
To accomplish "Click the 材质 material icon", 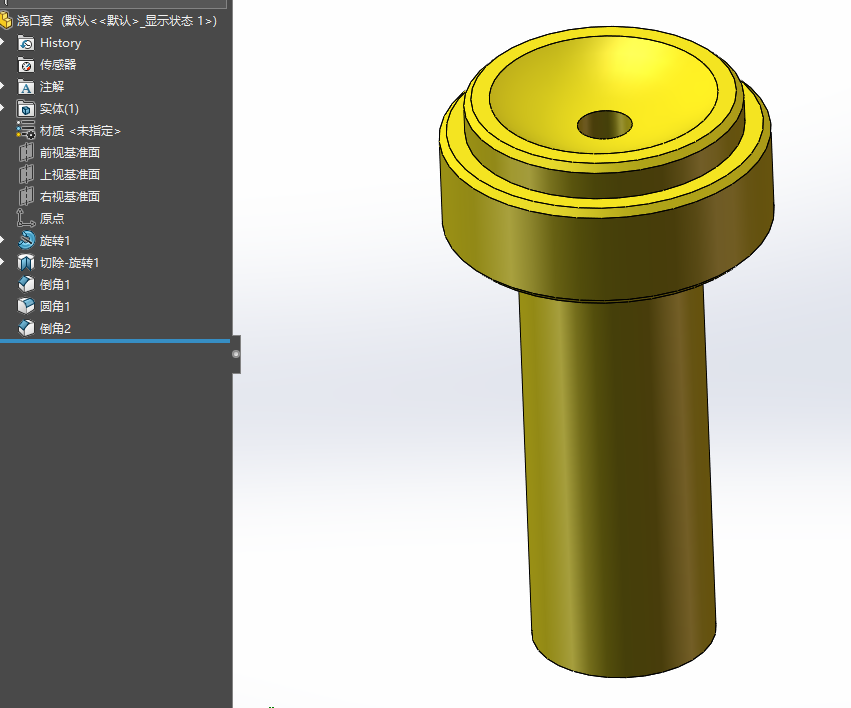I will [x=26, y=130].
